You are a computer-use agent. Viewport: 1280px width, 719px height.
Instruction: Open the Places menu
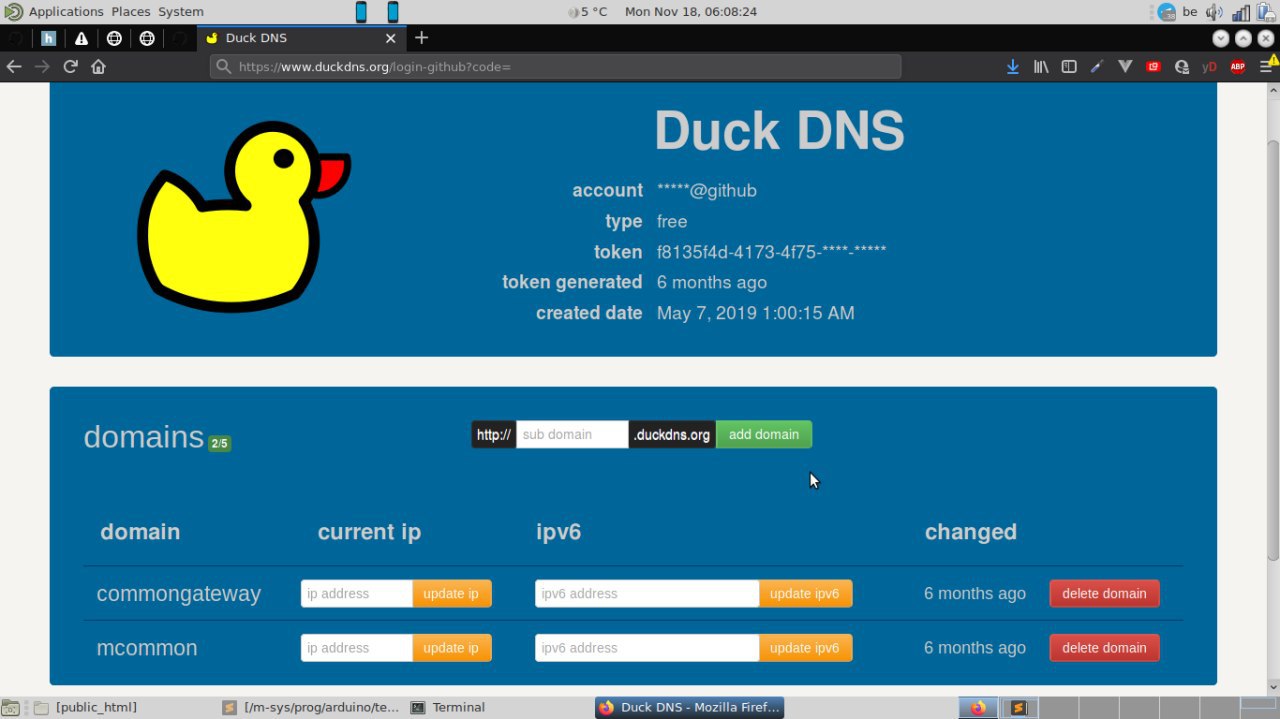pos(131,12)
